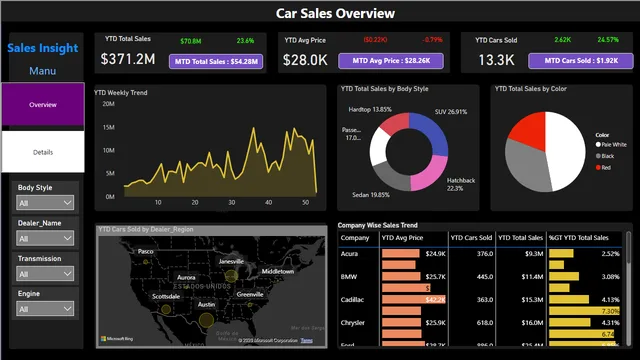Click the Janesville bubble on the map
The height and width of the screenshot is (360, 640).
(231, 276)
